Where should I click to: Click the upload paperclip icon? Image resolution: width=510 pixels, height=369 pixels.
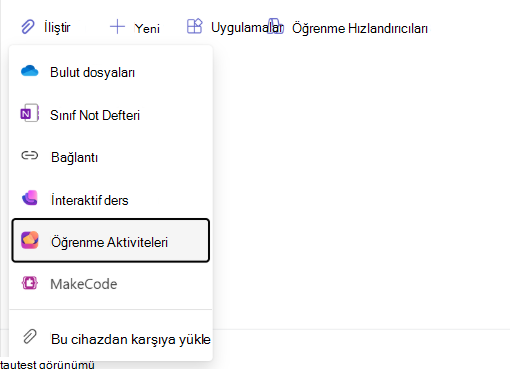[x=30, y=337]
